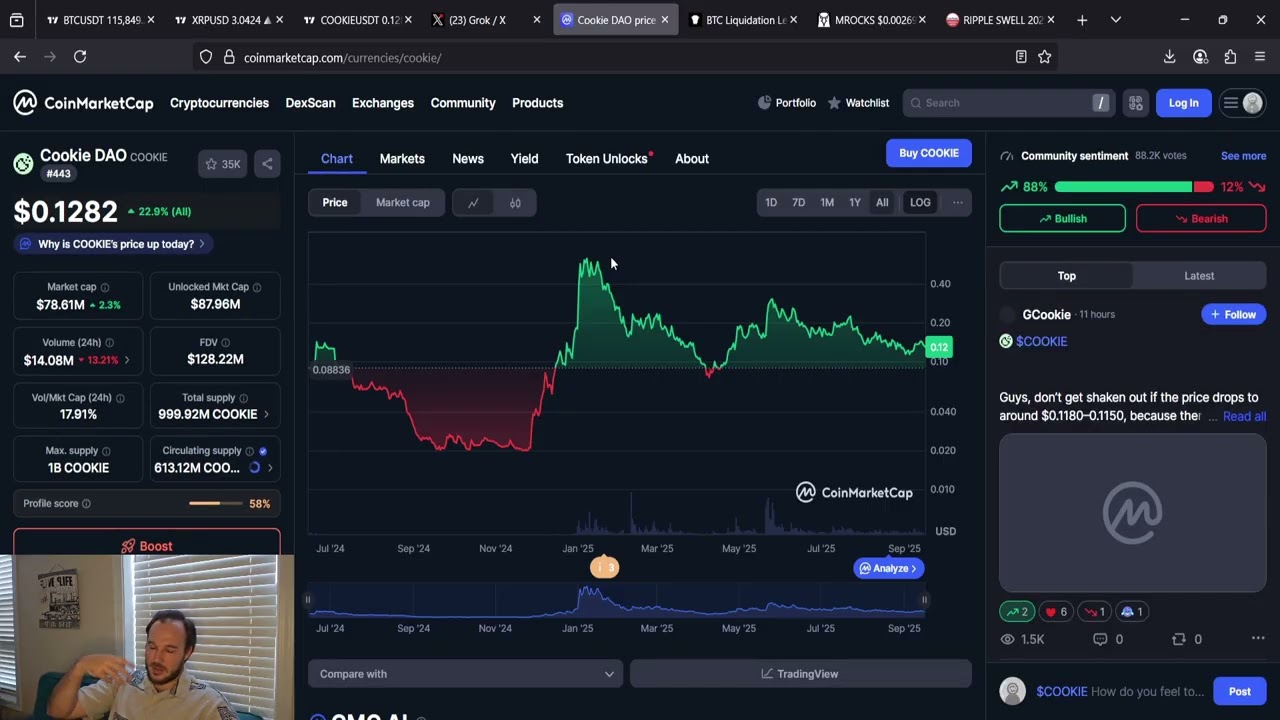
Task: Switch to the Token Unlocks tab
Action: [607, 159]
